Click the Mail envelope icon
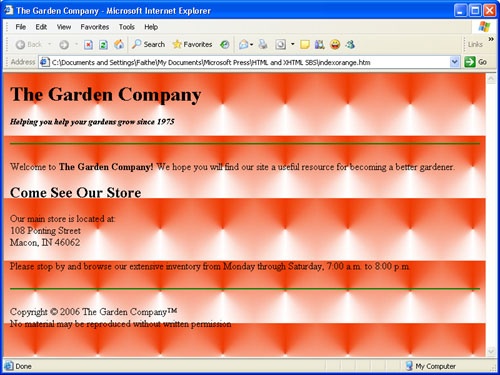Viewport: 500px width, 375px height. tap(244, 44)
